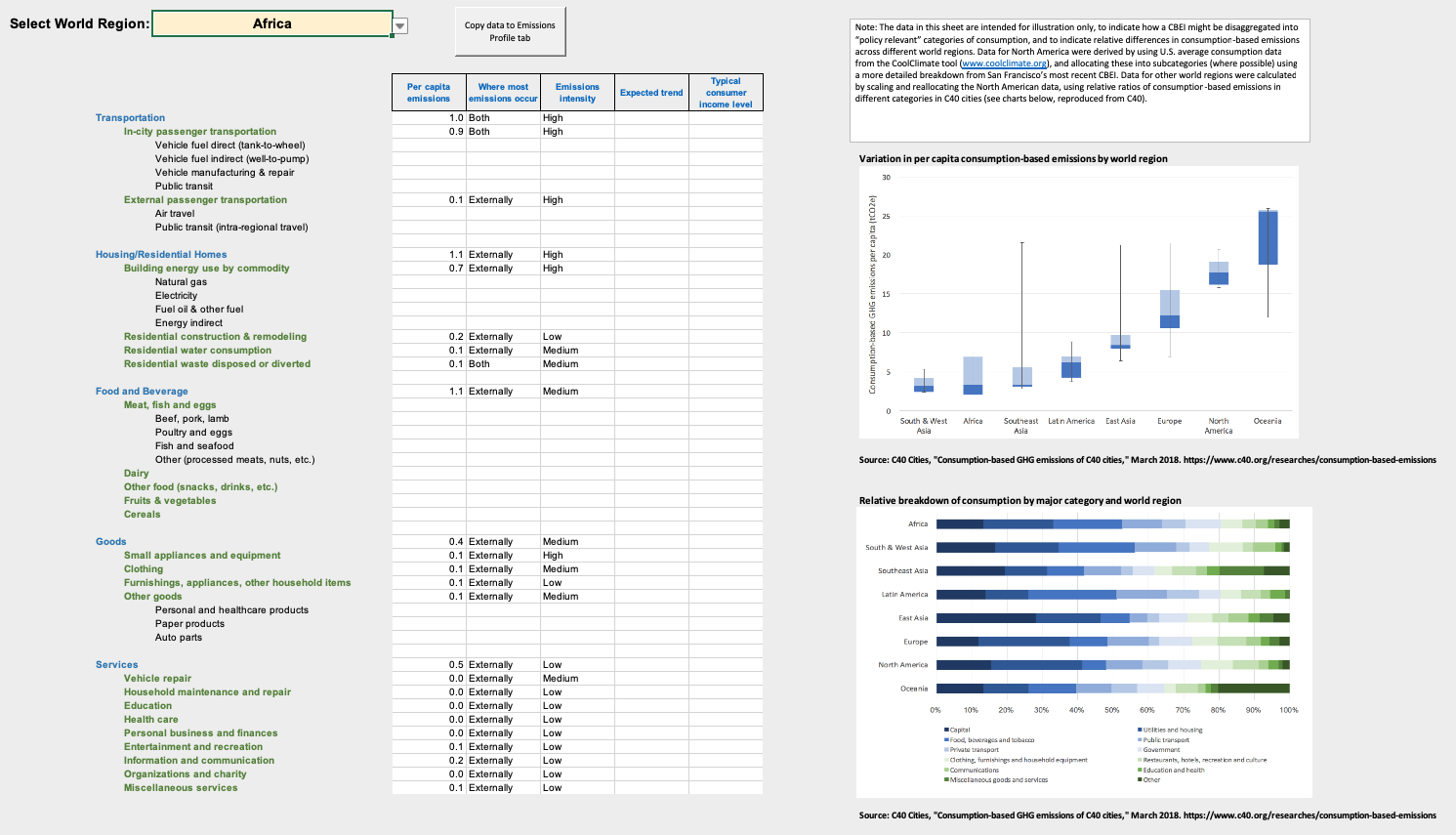
Task: Click Information and communication label
Action: click(199, 760)
